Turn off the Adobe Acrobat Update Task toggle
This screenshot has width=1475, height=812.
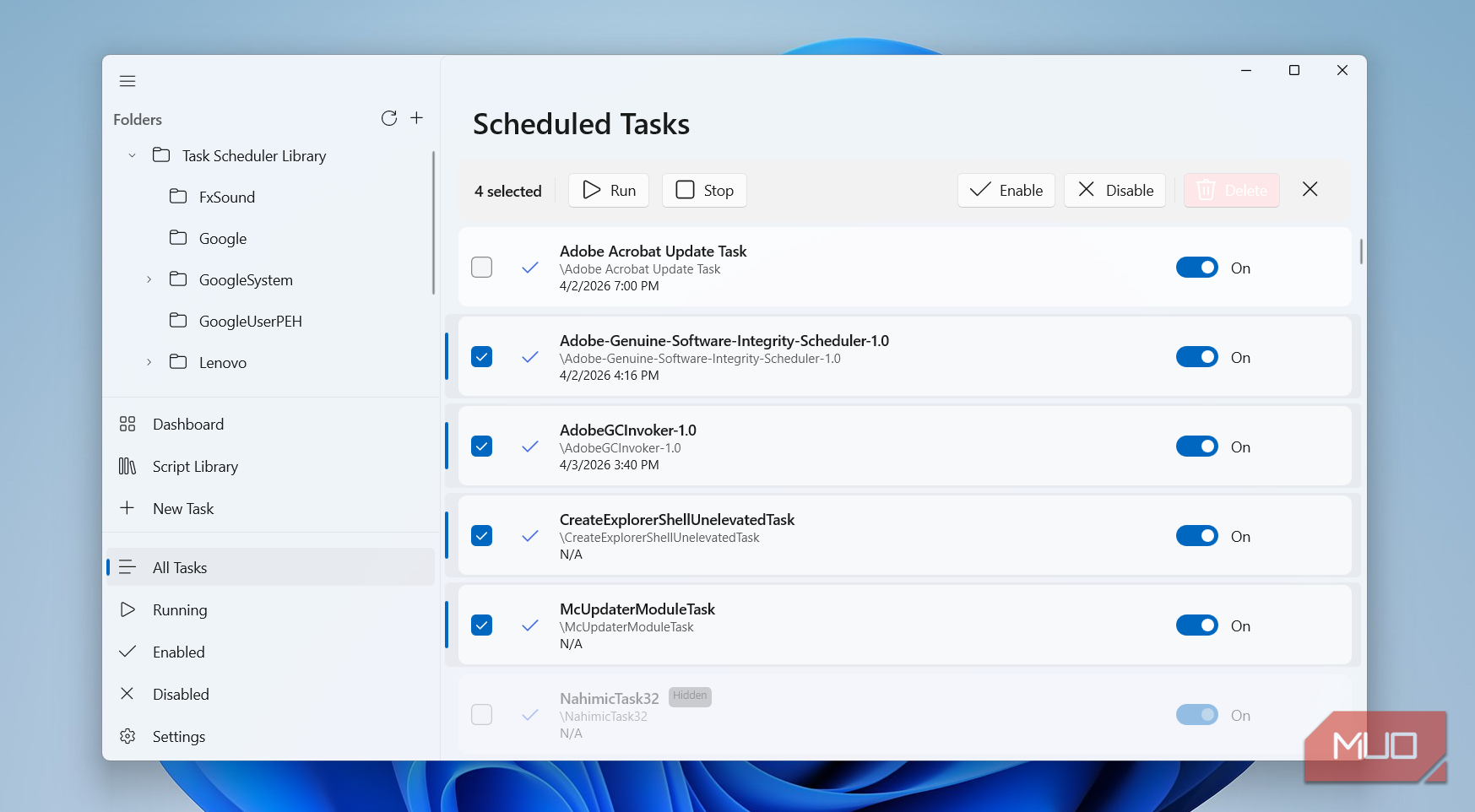pyautogui.click(x=1197, y=268)
